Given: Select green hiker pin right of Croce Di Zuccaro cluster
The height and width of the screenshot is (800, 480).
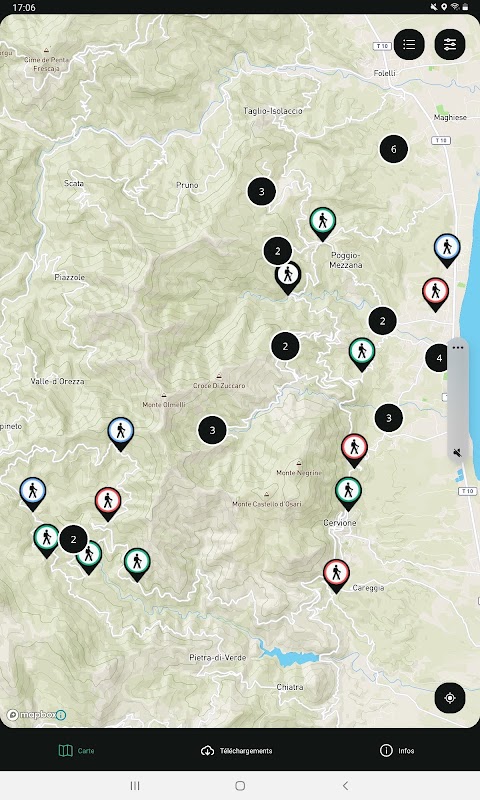Looking at the screenshot, I should click(x=362, y=354).
